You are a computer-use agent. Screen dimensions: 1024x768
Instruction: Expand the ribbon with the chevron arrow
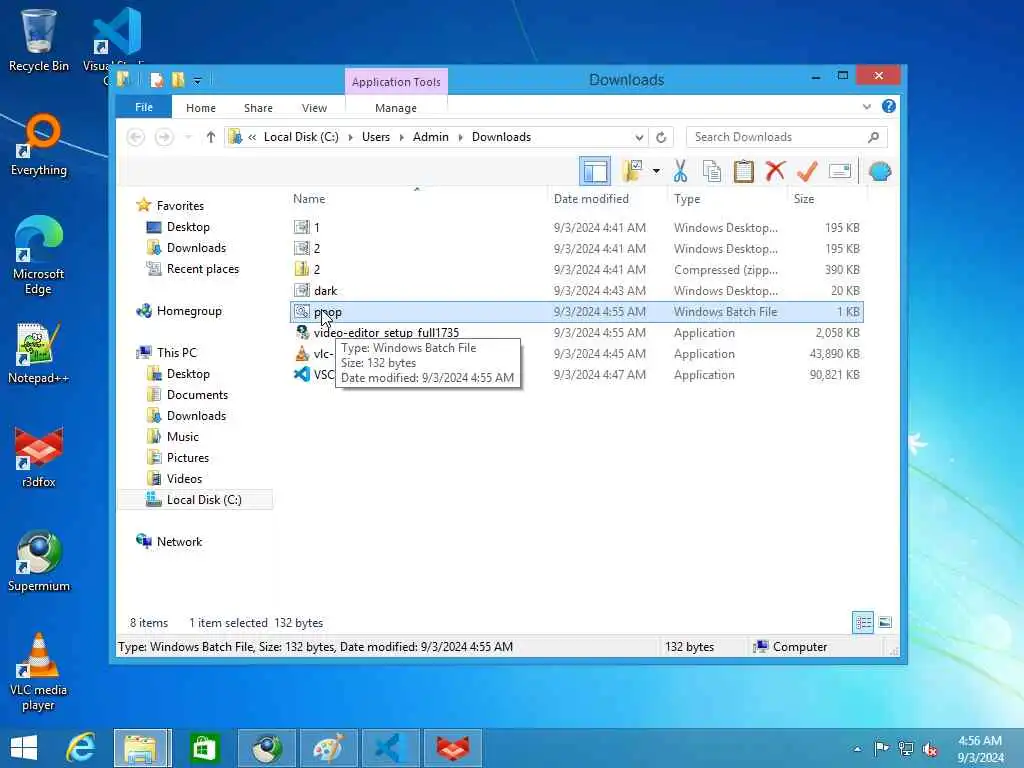[867, 106]
